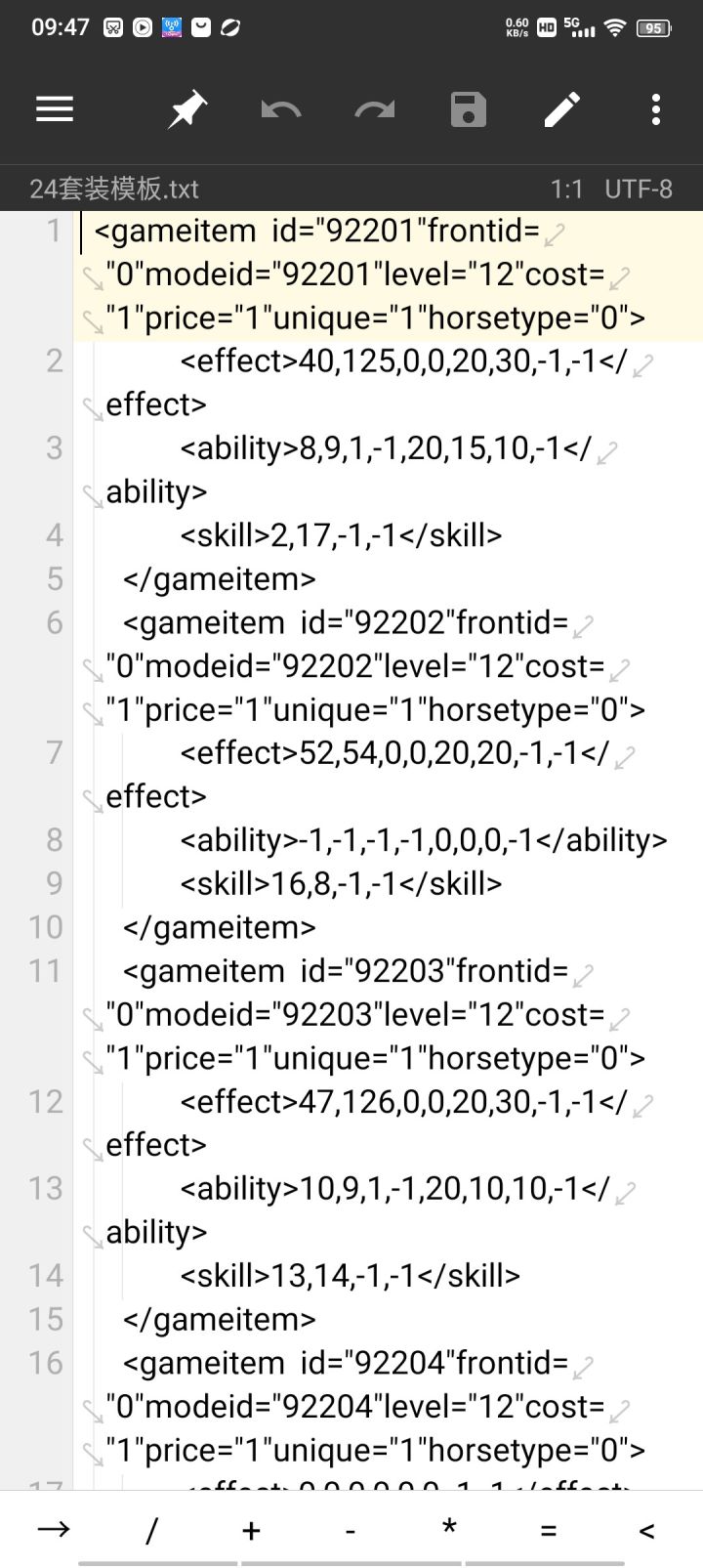Insert plus symbol from shortcut bar
The height and width of the screenshot is (1568, 703).
(x=251, y=1530)
